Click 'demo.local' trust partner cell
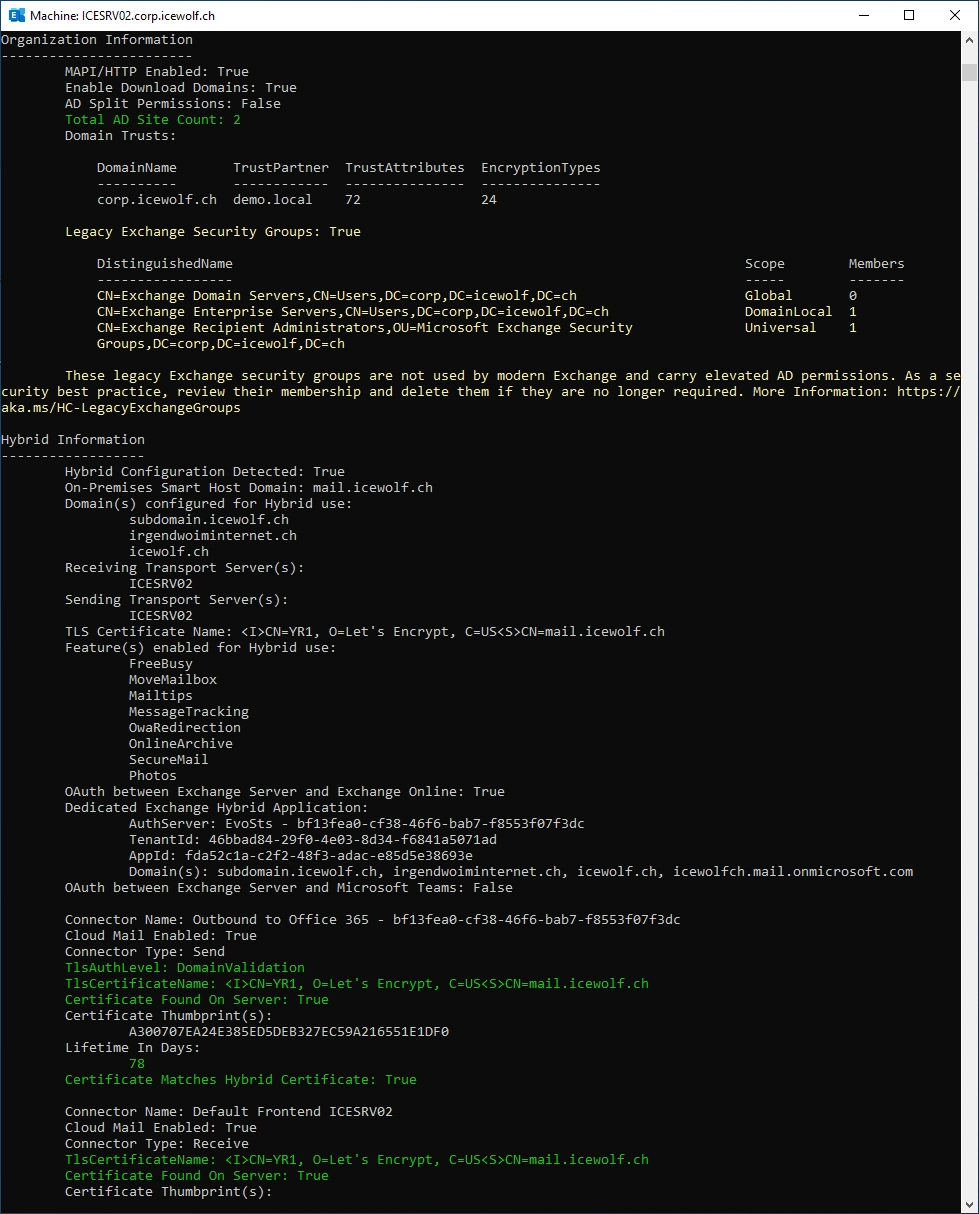Image resolution: width=979 pixels, height=1214 pixels. [273, 200]
